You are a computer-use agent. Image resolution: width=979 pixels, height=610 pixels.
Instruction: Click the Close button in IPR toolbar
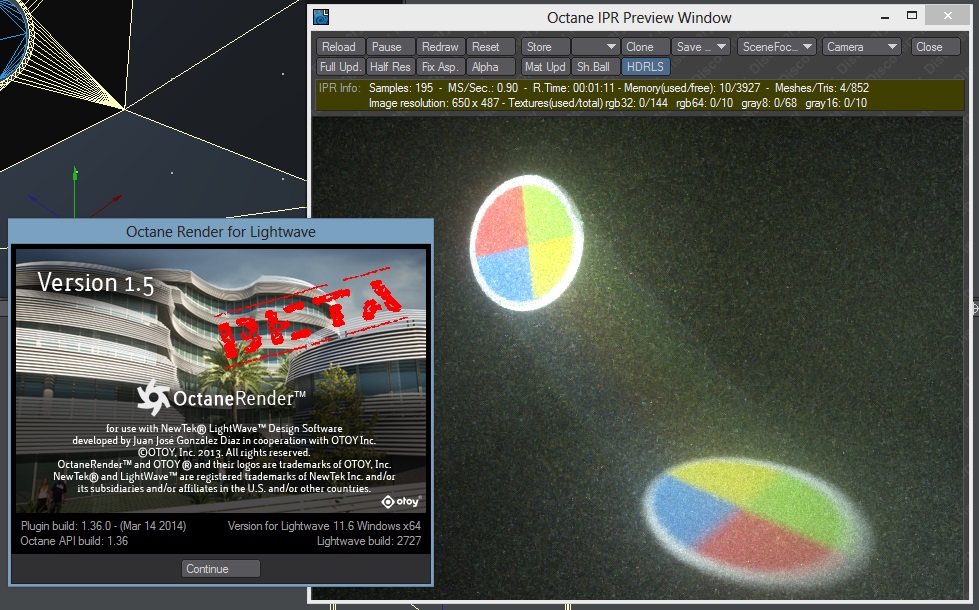[935, 47]
